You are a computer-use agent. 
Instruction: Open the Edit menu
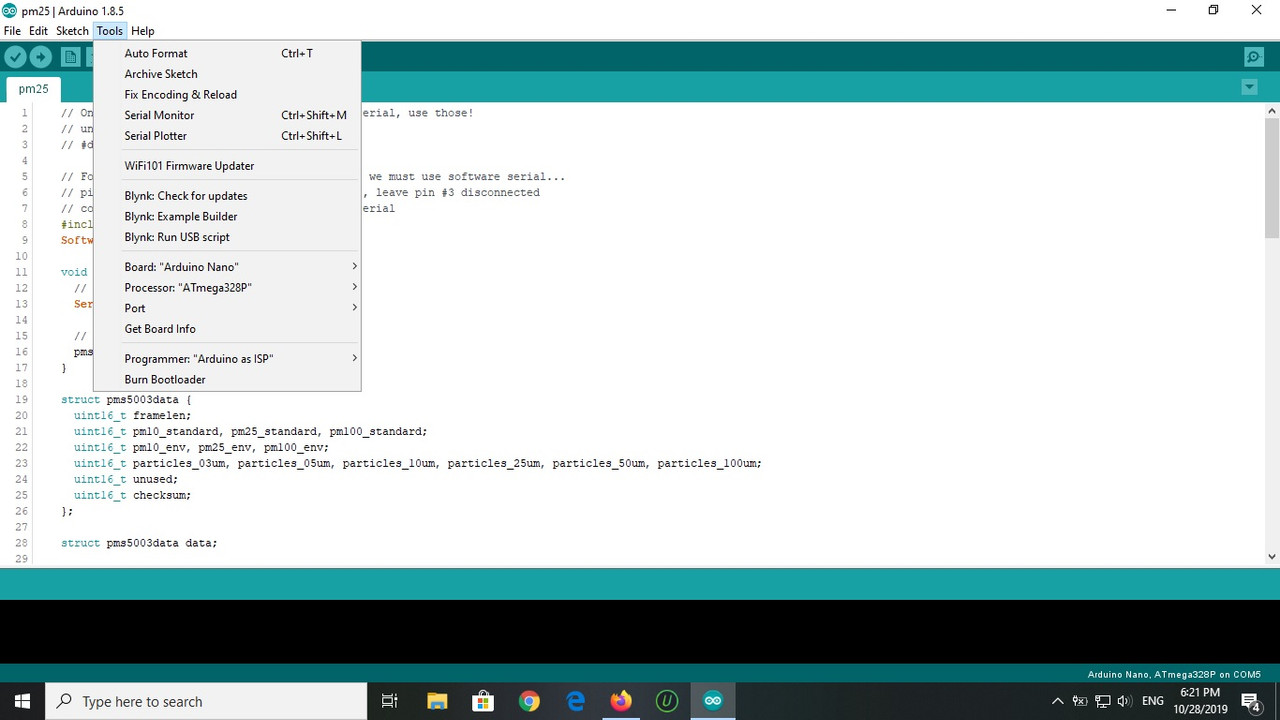[x=38, y=31]
